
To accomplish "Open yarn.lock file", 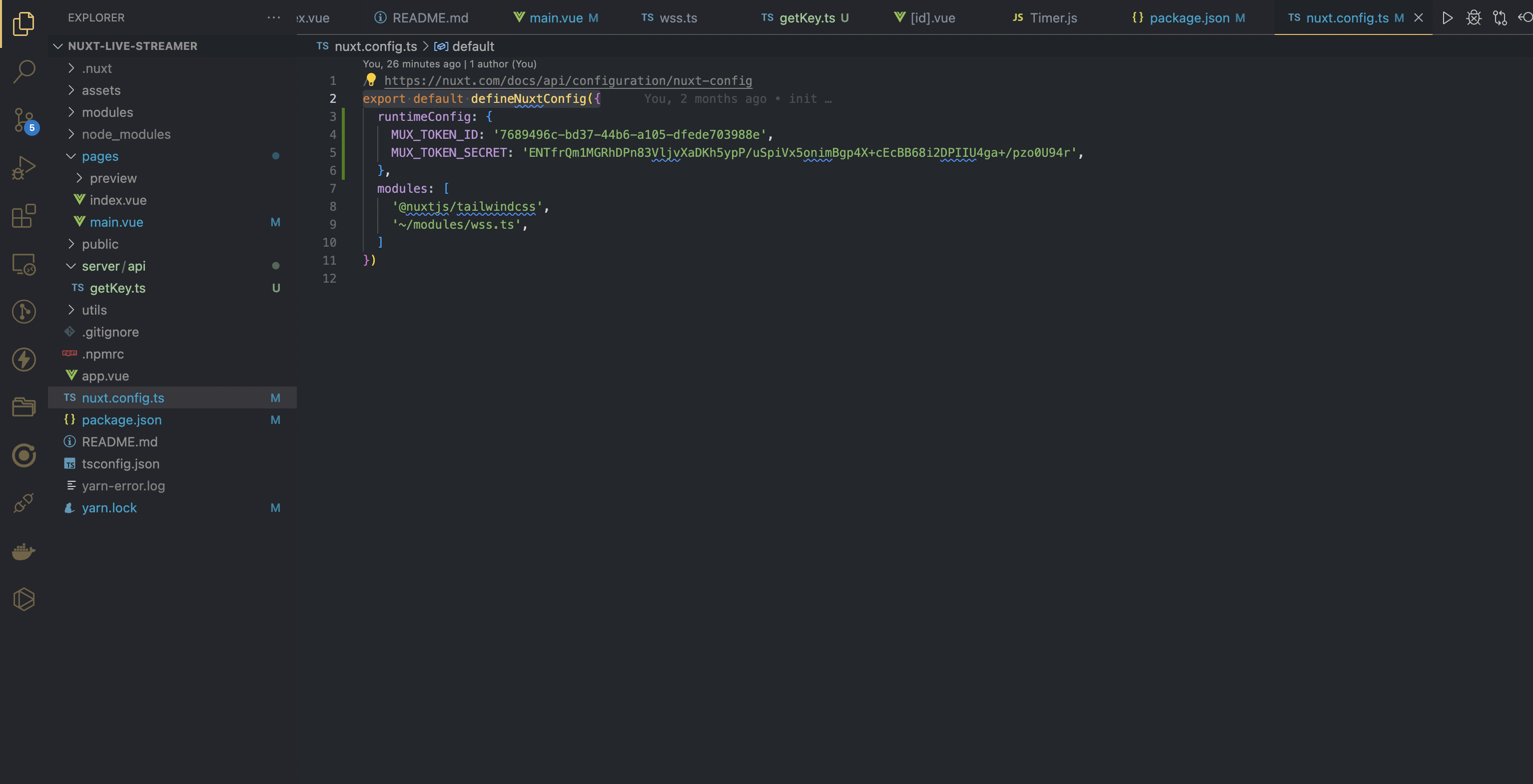I will [x=171, y=508].
